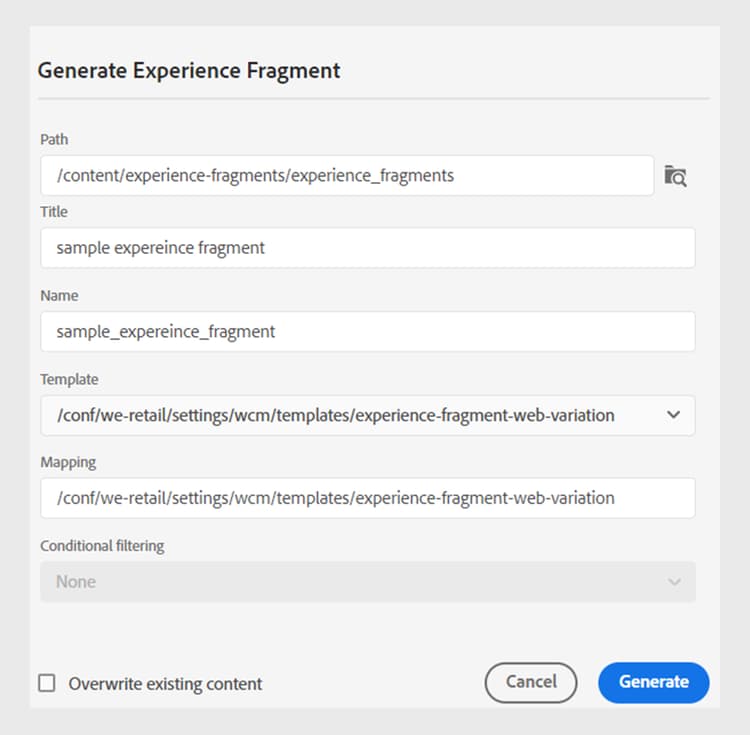Focus the Title field with sample text

tap(367, 248)
